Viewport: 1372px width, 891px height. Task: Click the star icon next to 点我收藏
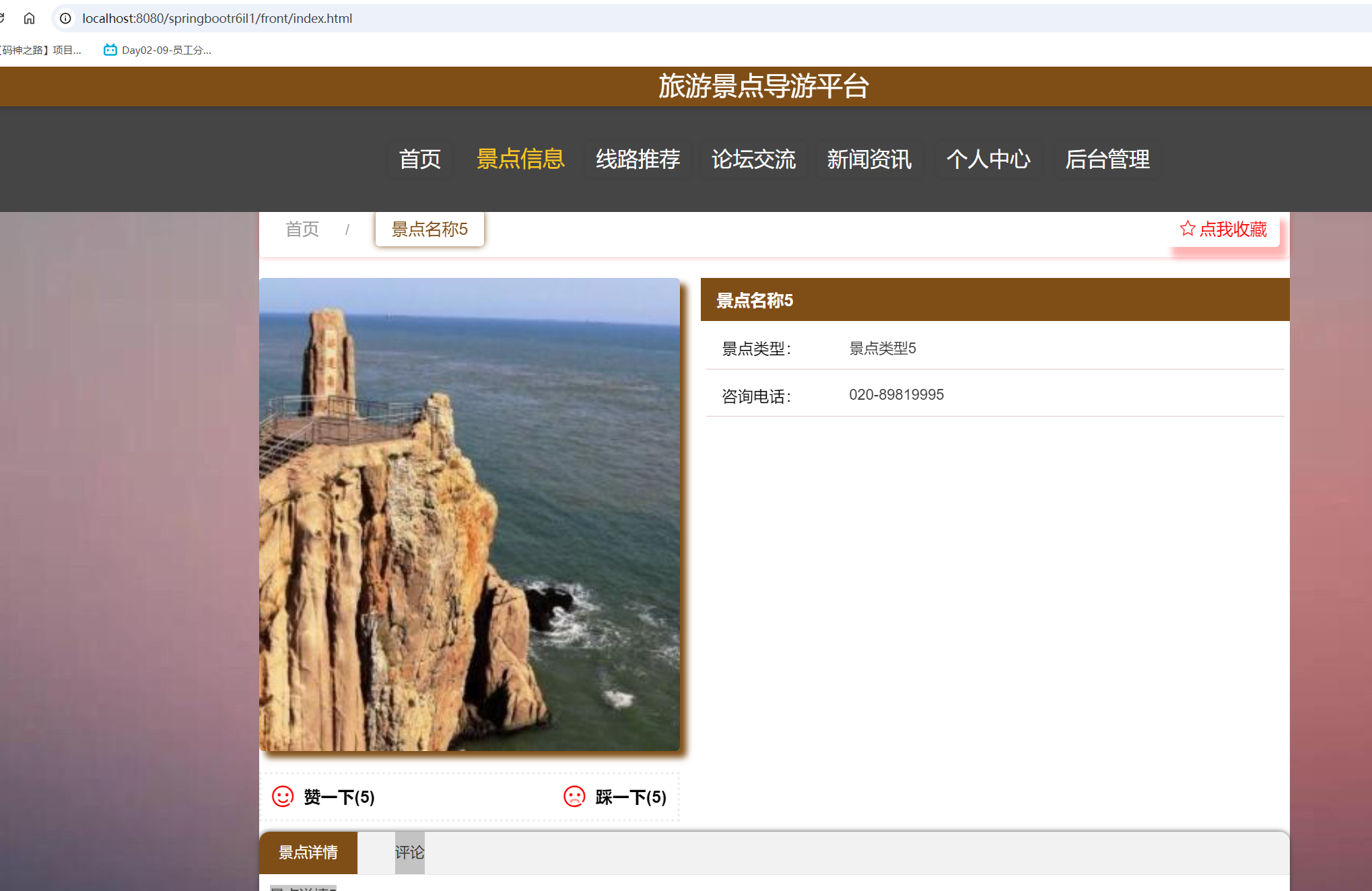[x=1188, y=229]
